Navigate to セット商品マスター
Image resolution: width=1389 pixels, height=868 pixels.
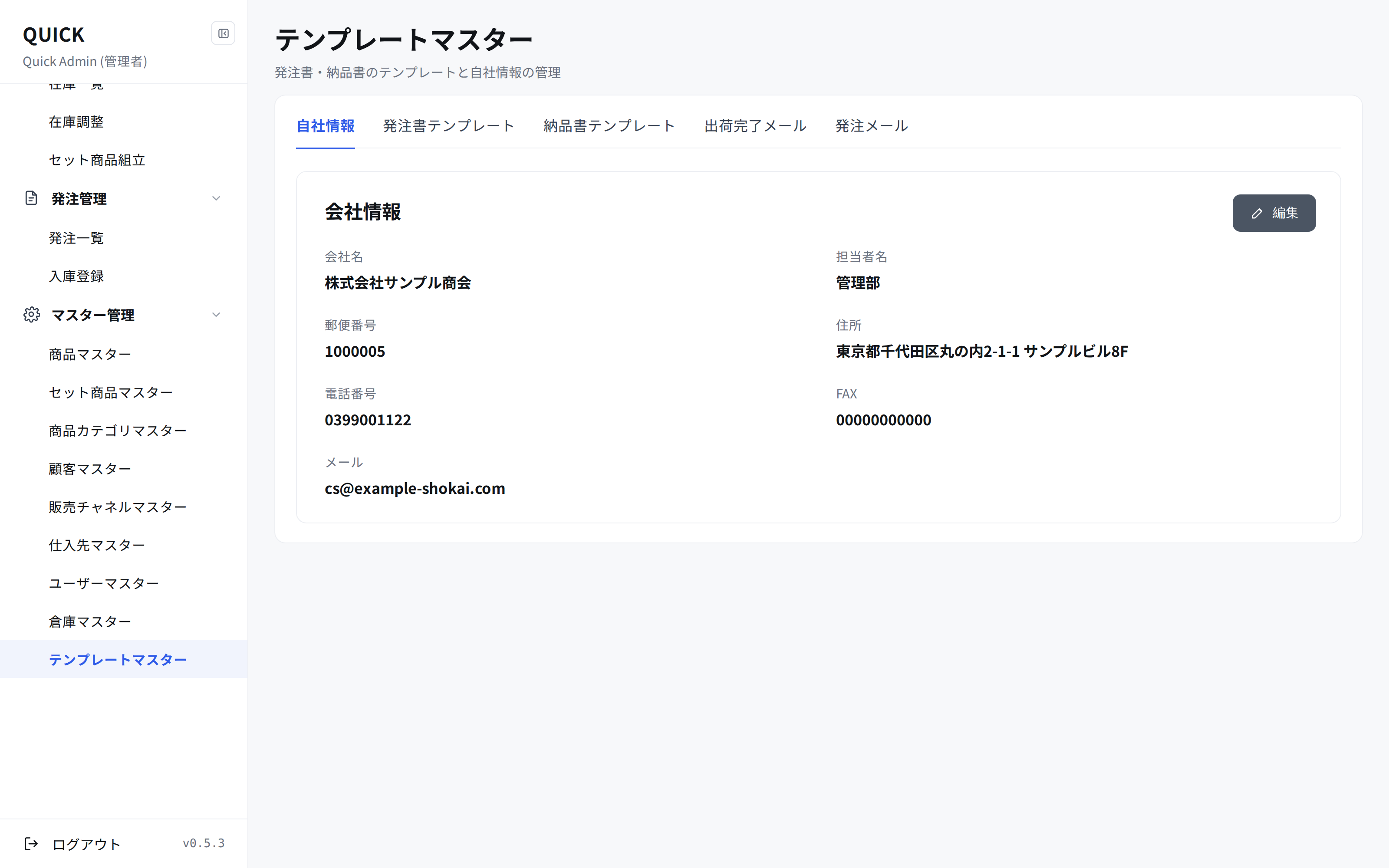click(124, 393)
